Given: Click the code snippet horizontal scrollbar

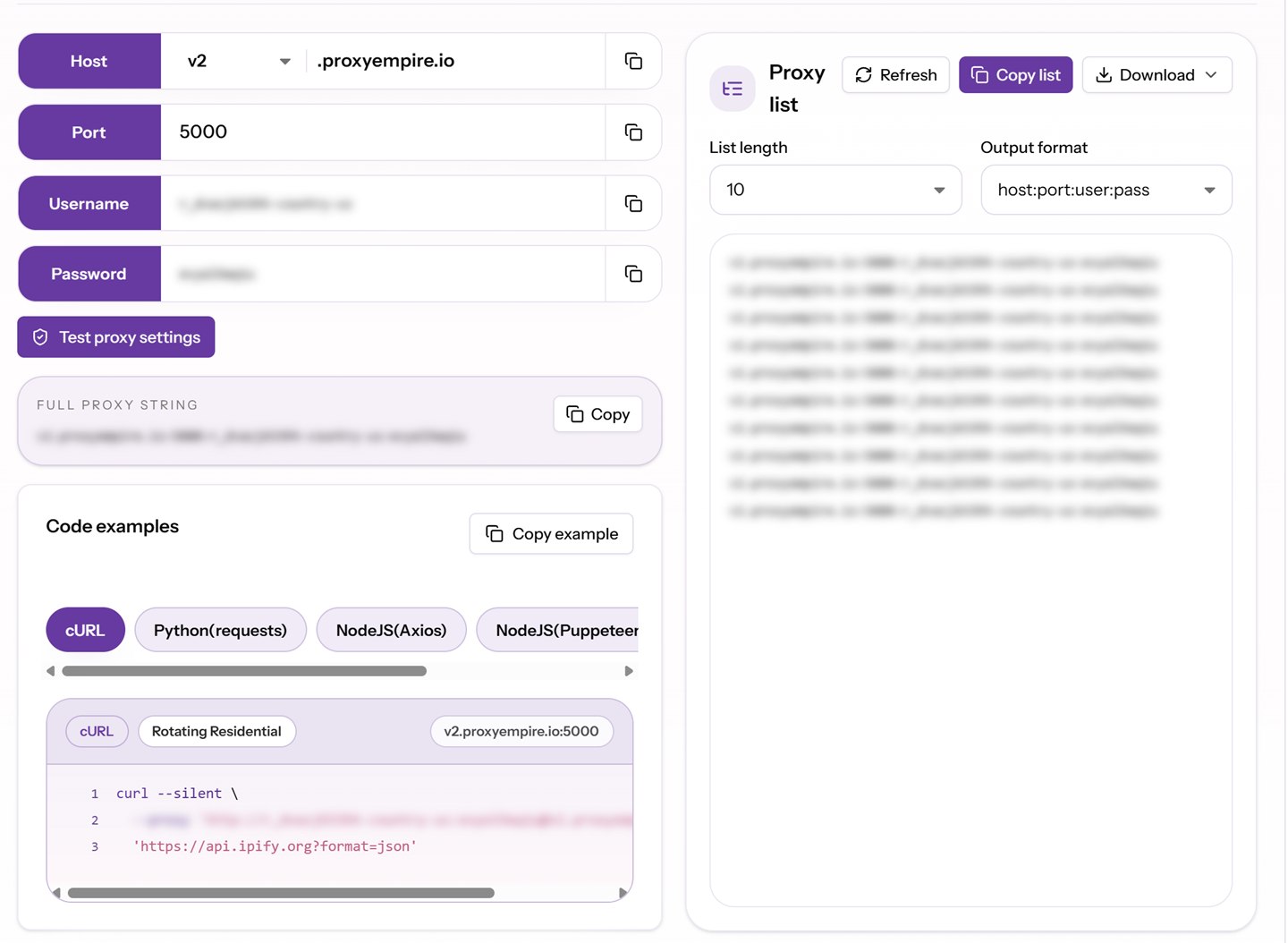Looking at the screenshot, I should [x=281, y=893].
